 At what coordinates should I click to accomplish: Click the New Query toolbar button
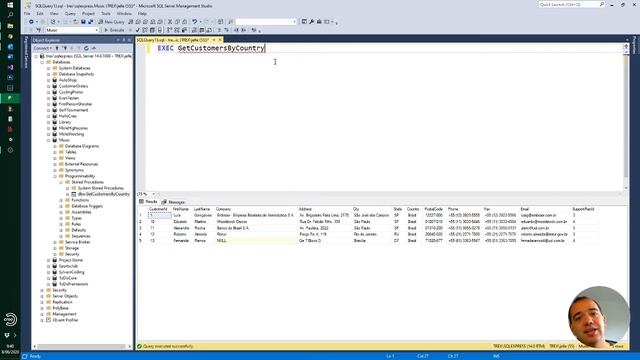tap(111, 22)
